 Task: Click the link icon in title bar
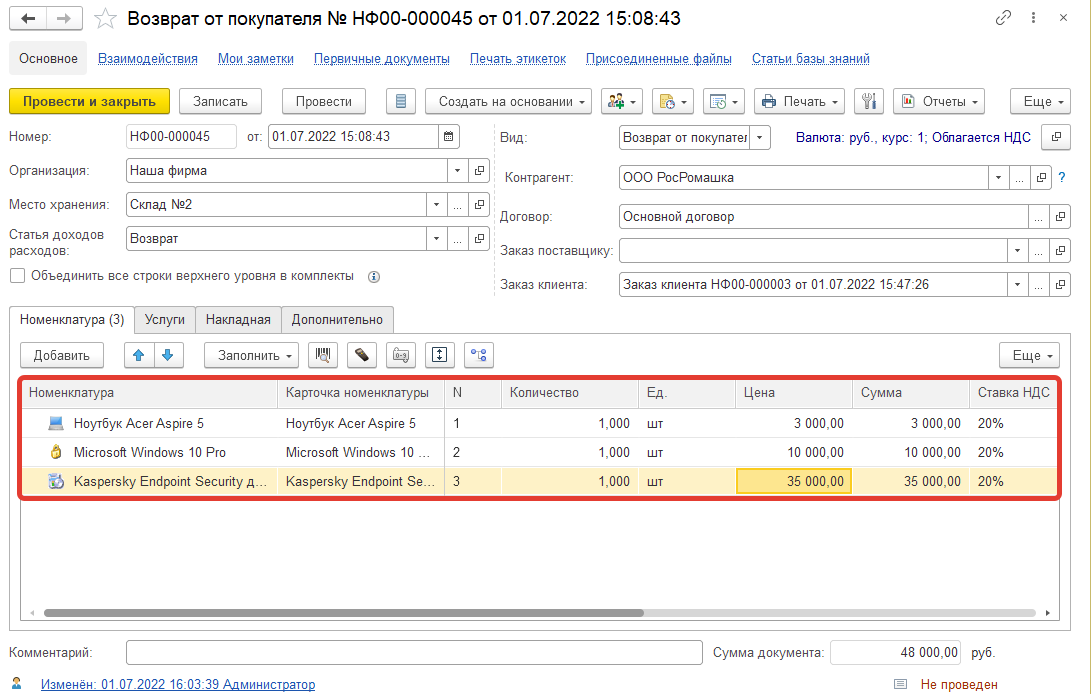pos(1003,19)
